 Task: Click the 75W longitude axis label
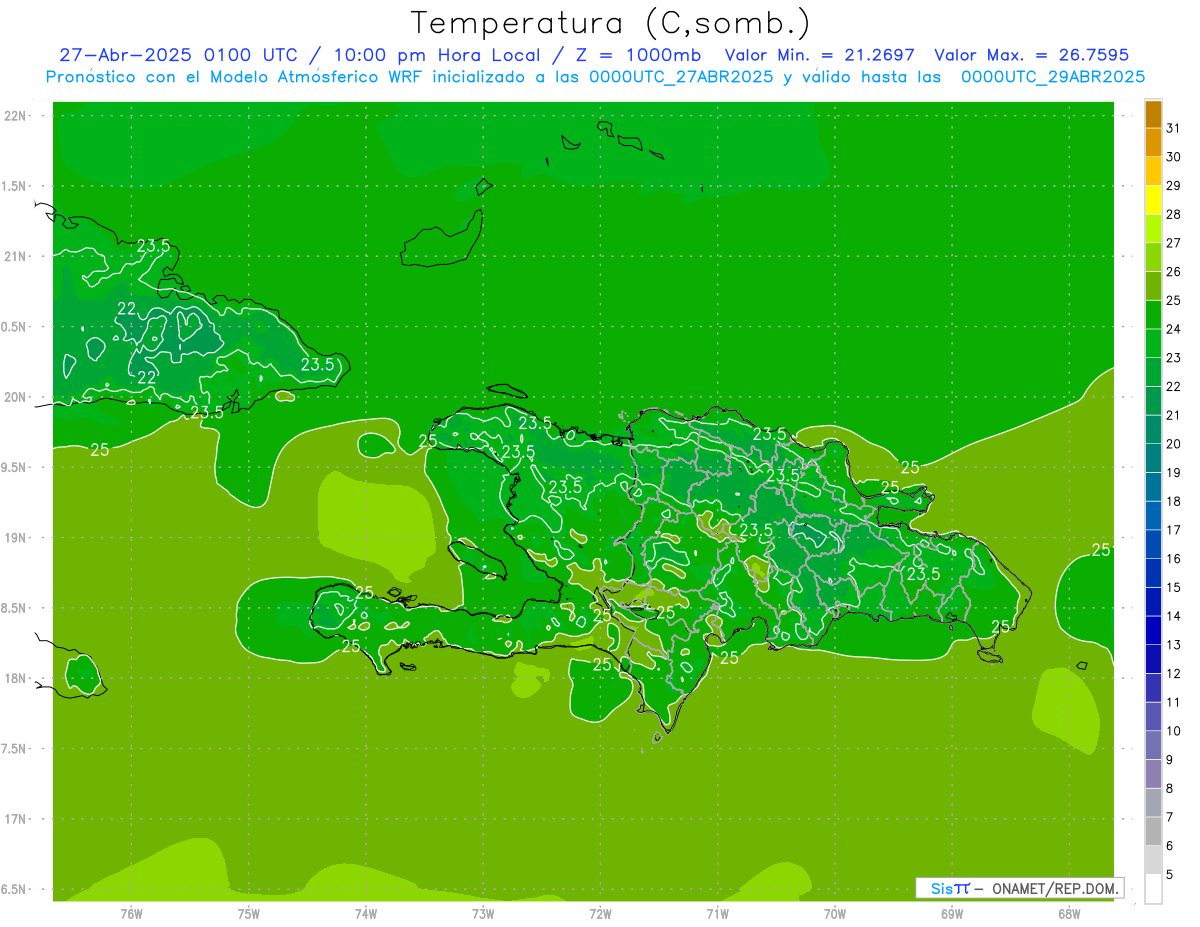(249, 914)
